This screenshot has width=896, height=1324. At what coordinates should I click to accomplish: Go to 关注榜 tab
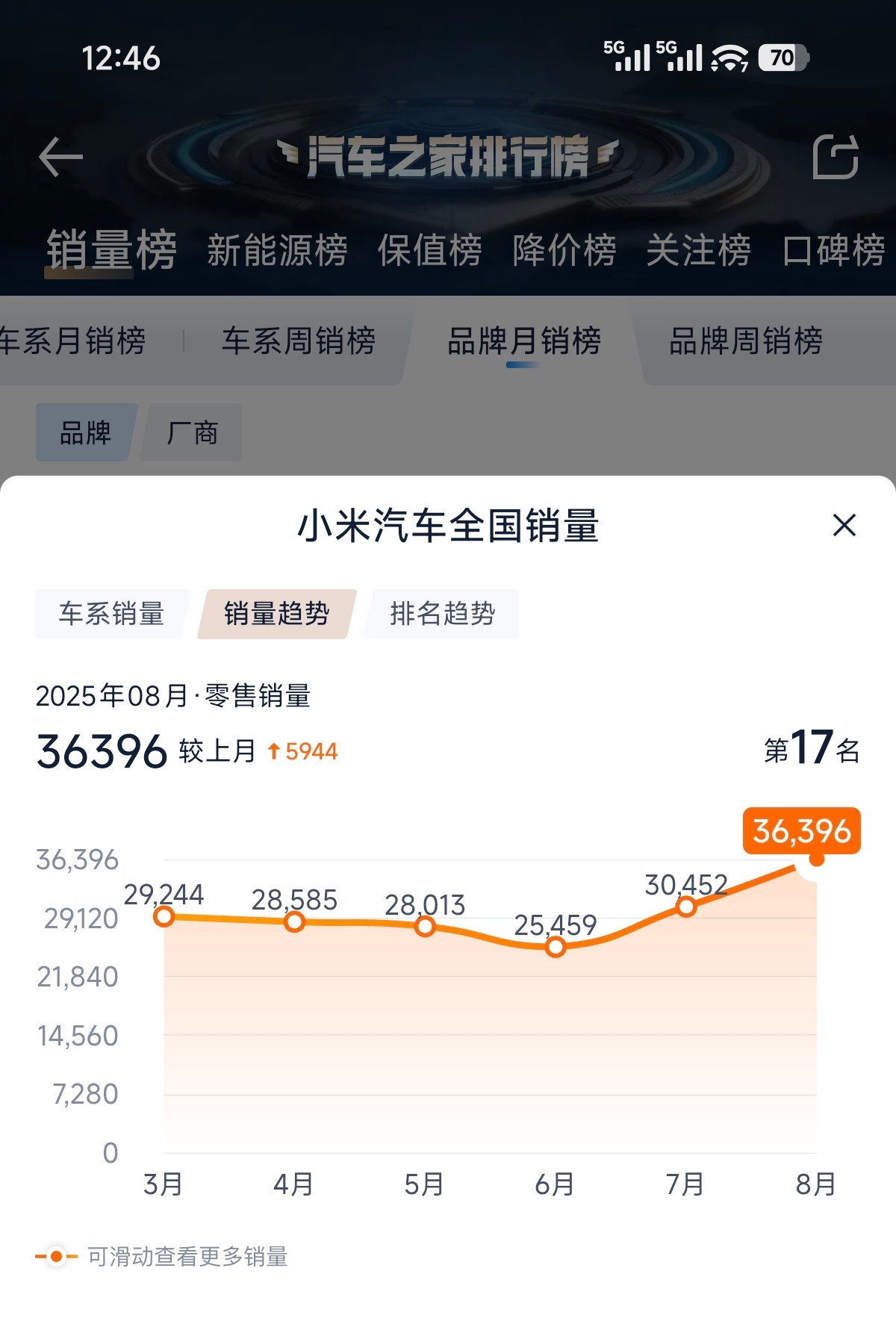(x=698, y=250)
